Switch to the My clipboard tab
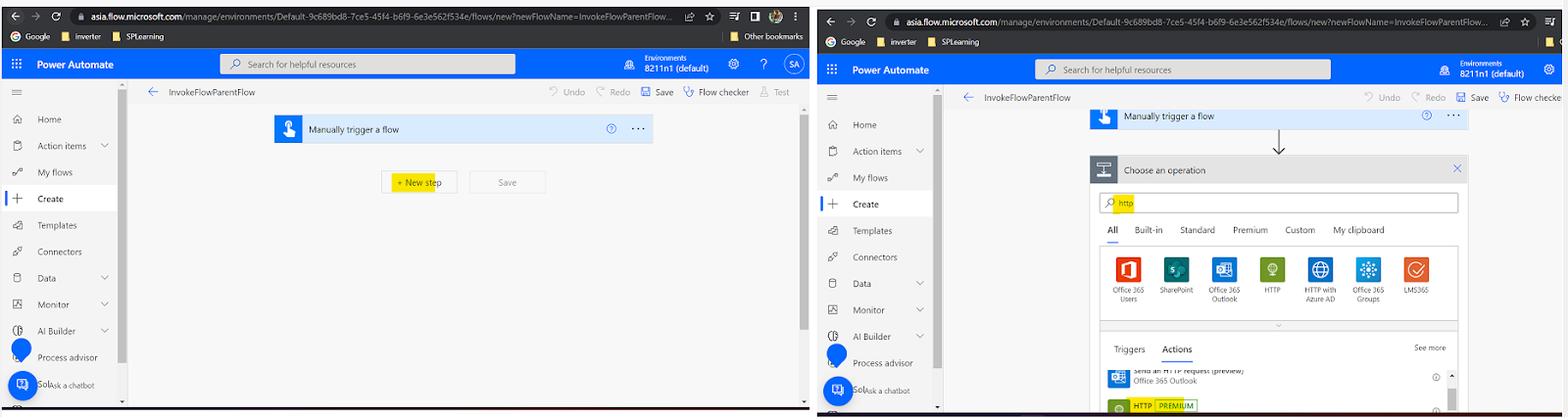Viewport: 1568px width, 417px height. [x=1358, y=230]
